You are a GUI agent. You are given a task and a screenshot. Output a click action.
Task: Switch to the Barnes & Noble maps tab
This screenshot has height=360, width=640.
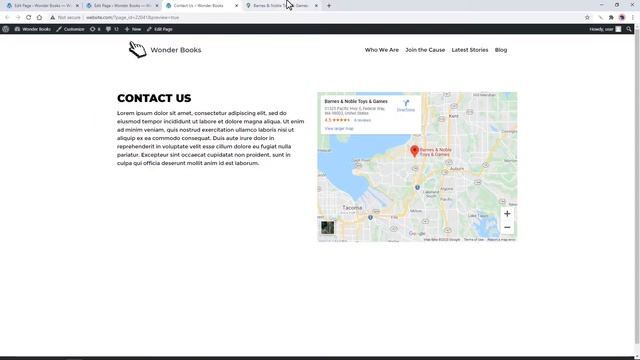point(281,6)
